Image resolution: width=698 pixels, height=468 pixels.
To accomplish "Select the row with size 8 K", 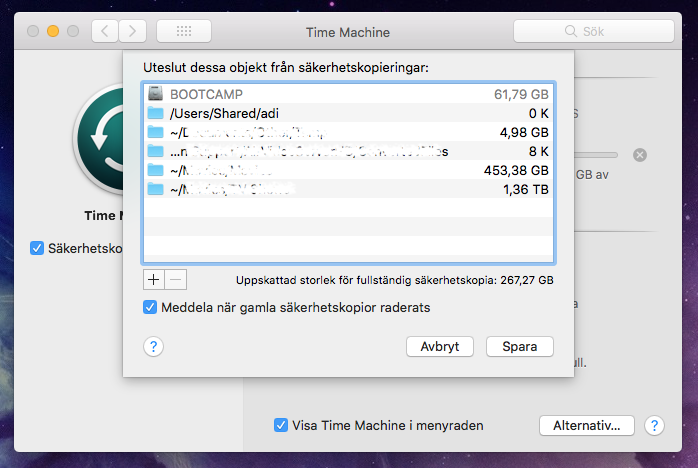I will click(348, 151).
